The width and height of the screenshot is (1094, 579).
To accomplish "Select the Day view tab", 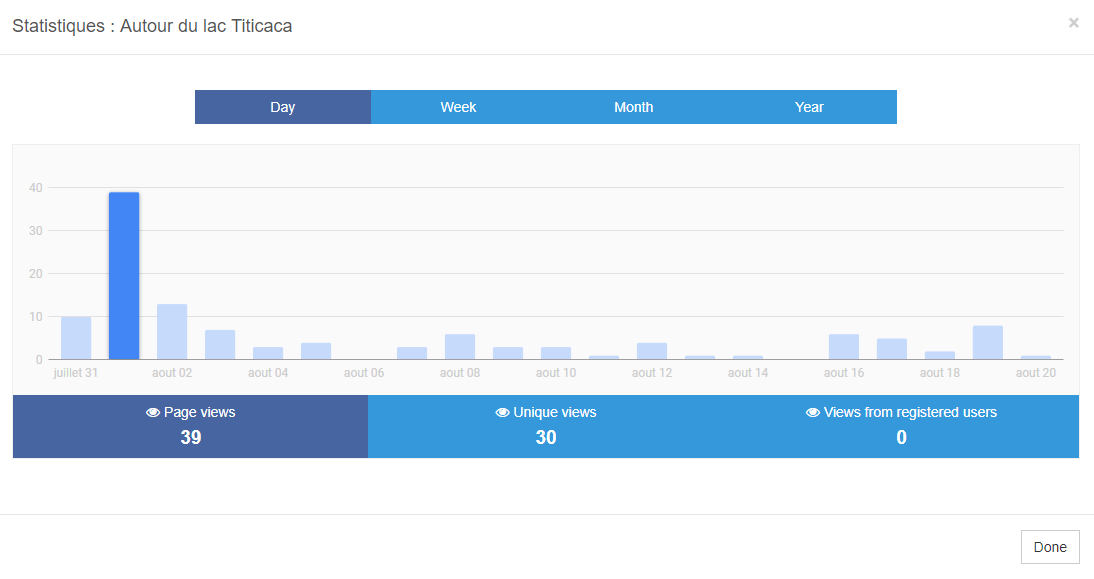I will click(x=283, y=107).
